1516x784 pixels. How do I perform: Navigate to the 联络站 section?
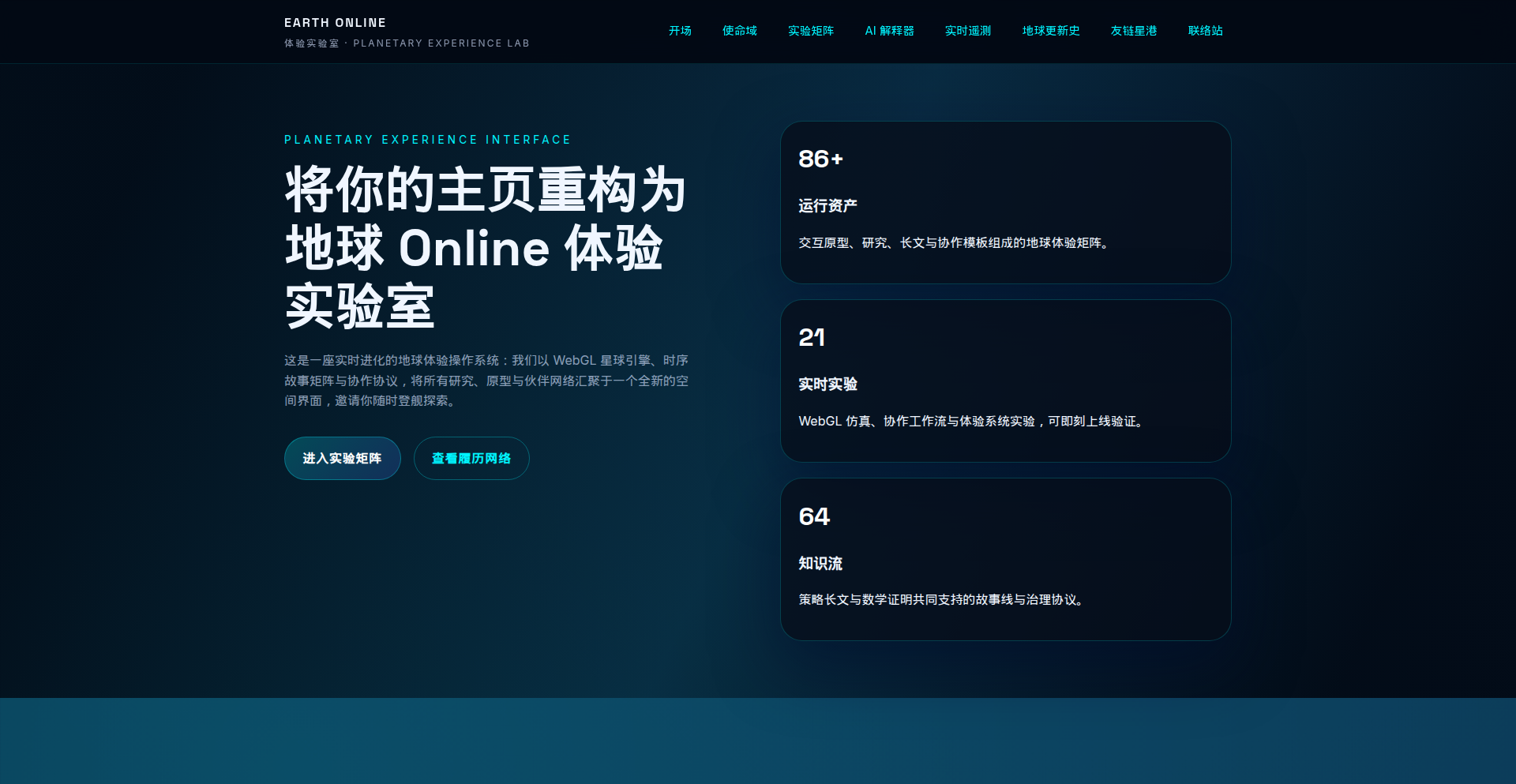1205,31
